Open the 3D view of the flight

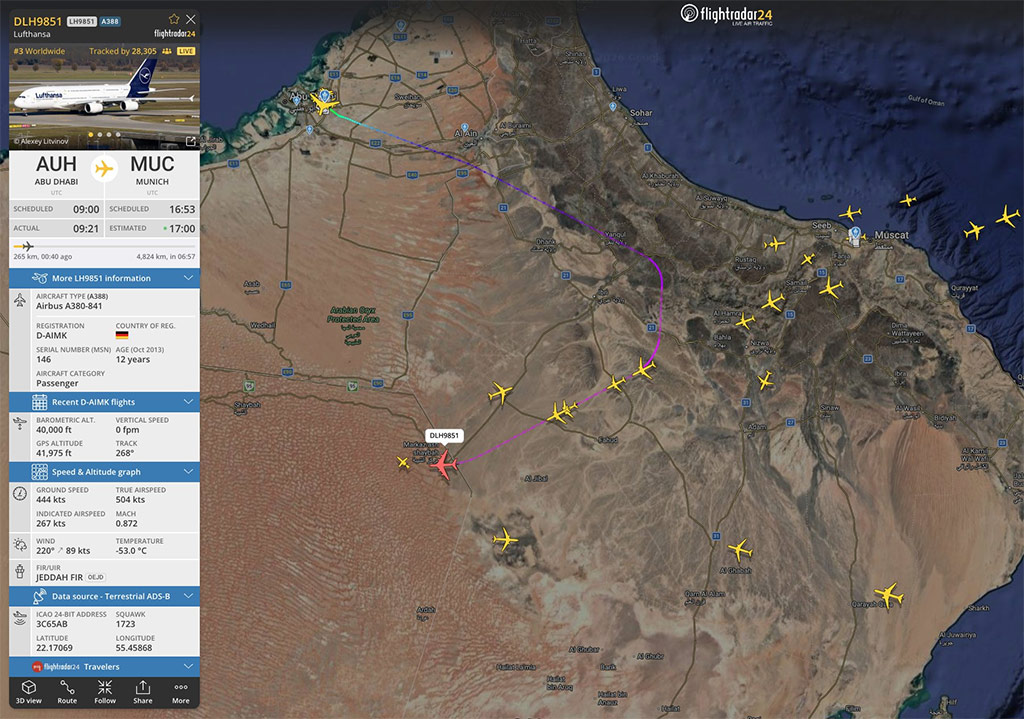click(29, 691)
